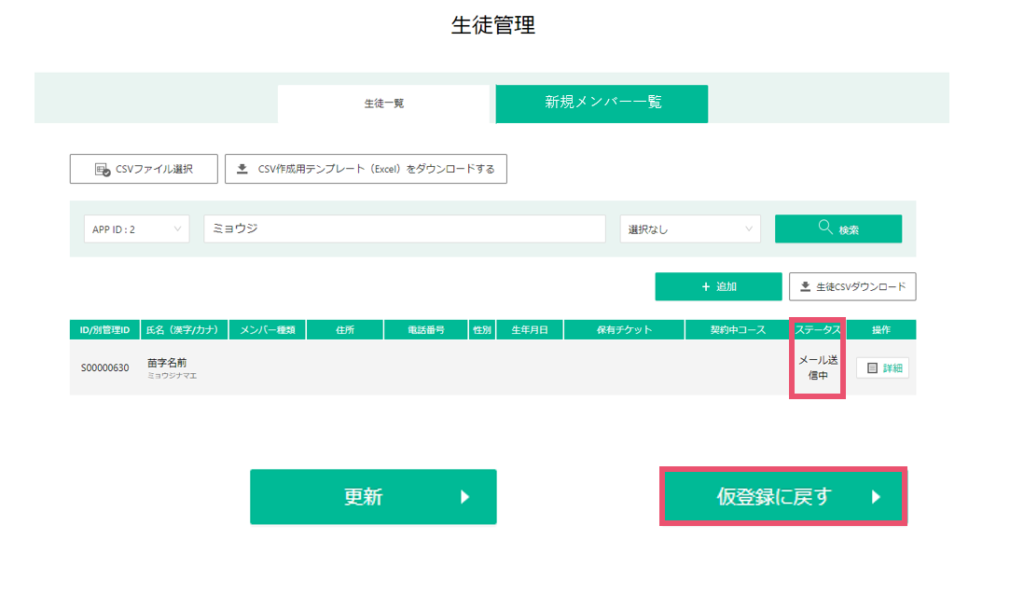
Task: Click the 詳細 list icon
Action: (872, 368)
